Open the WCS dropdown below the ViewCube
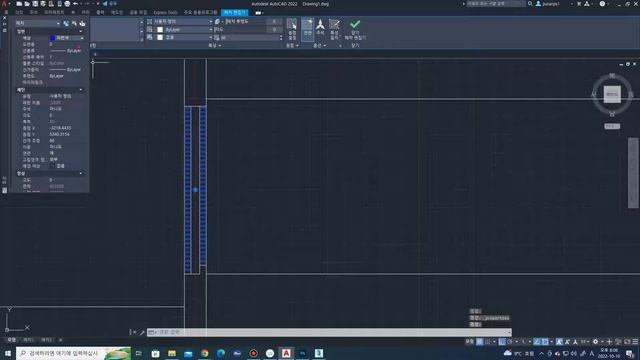This screenshot has height=360, width=640. click(x=612, y=126)
